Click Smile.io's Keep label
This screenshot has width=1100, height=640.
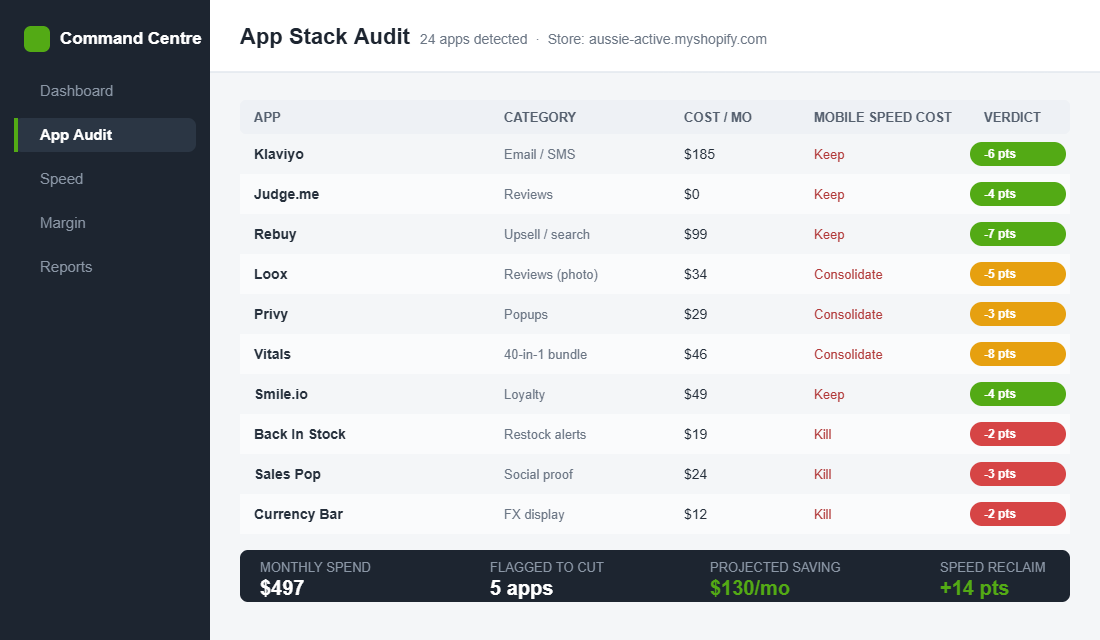pos(829,394)
